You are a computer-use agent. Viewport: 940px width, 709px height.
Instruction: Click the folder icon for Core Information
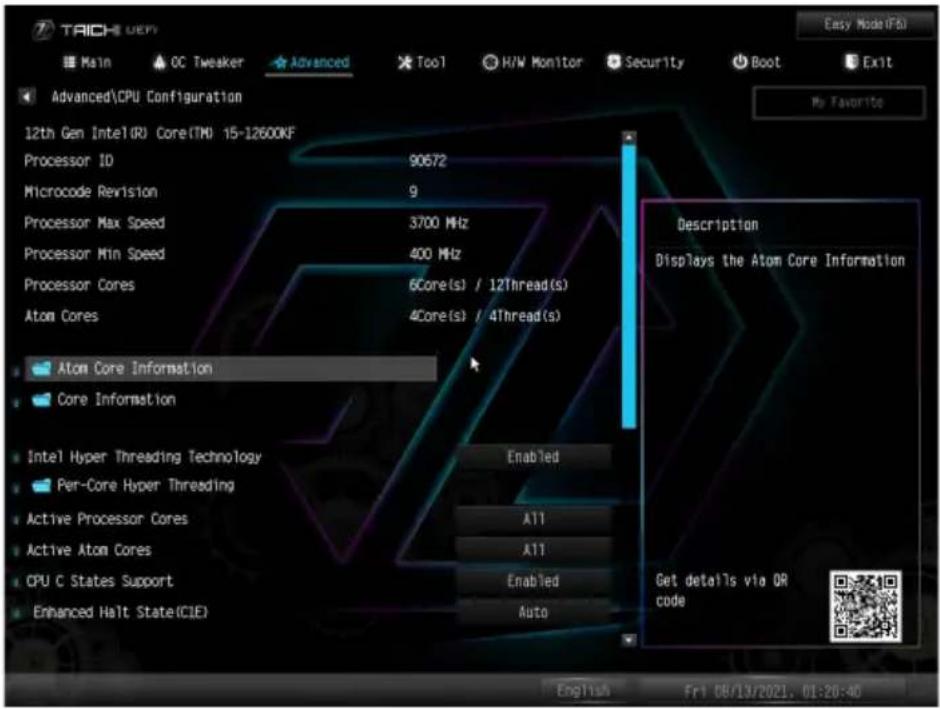click(41, 399)
